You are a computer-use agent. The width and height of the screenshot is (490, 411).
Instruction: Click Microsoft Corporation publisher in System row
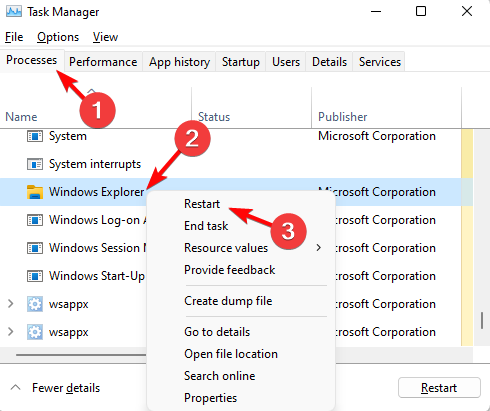point(377,136)
